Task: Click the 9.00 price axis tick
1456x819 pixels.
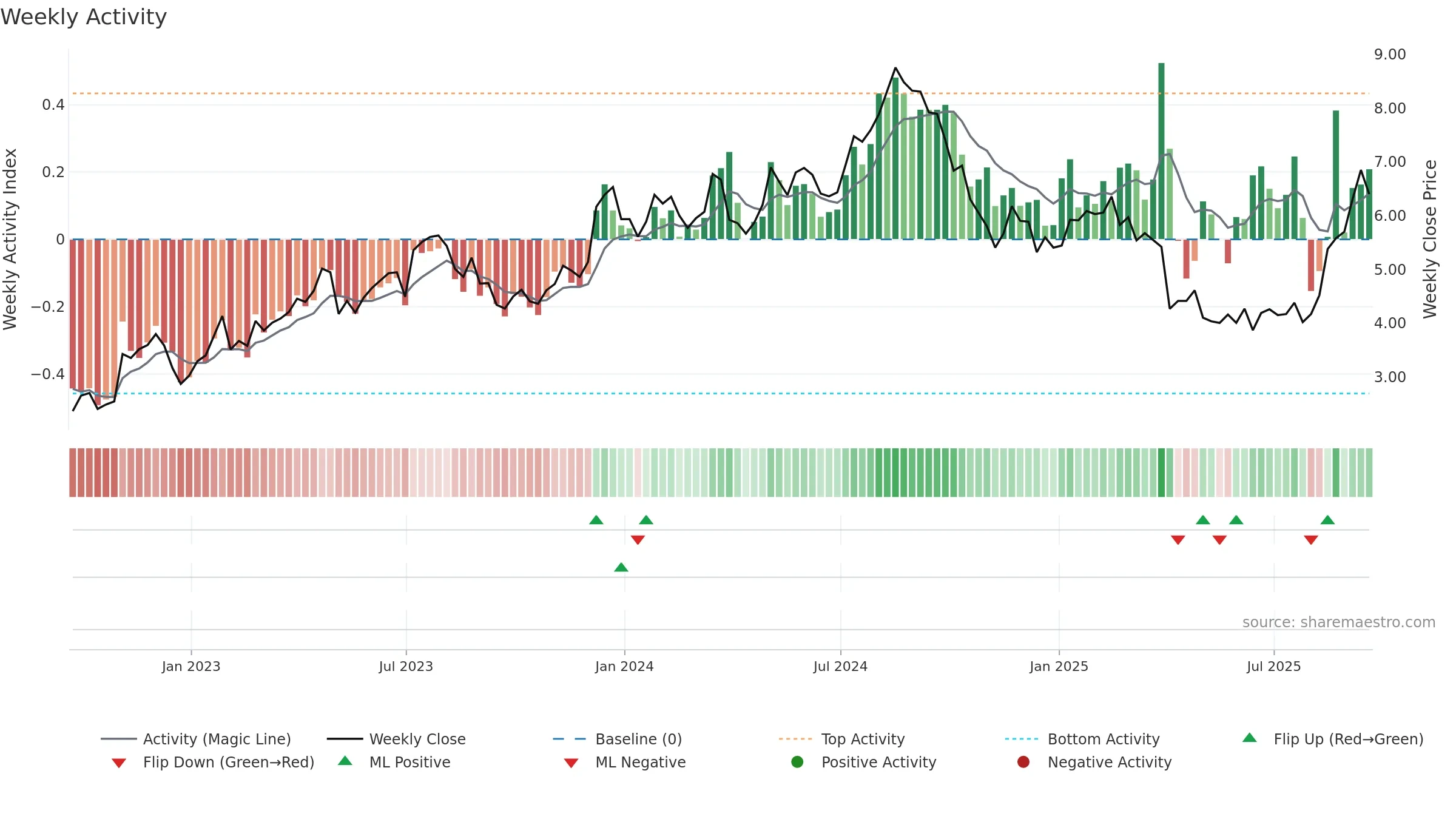Action: 1390,55
